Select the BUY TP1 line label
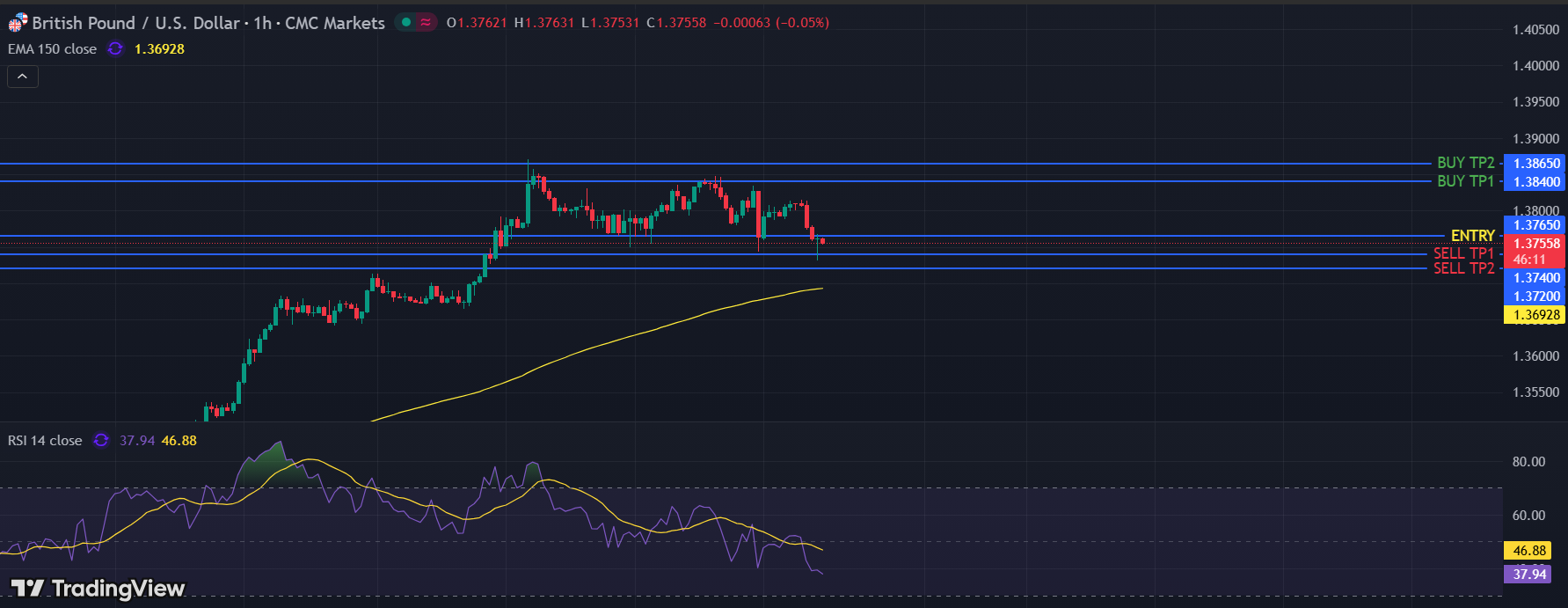The height and width of the screenshot is (608, 1568). click(1465, 180)
